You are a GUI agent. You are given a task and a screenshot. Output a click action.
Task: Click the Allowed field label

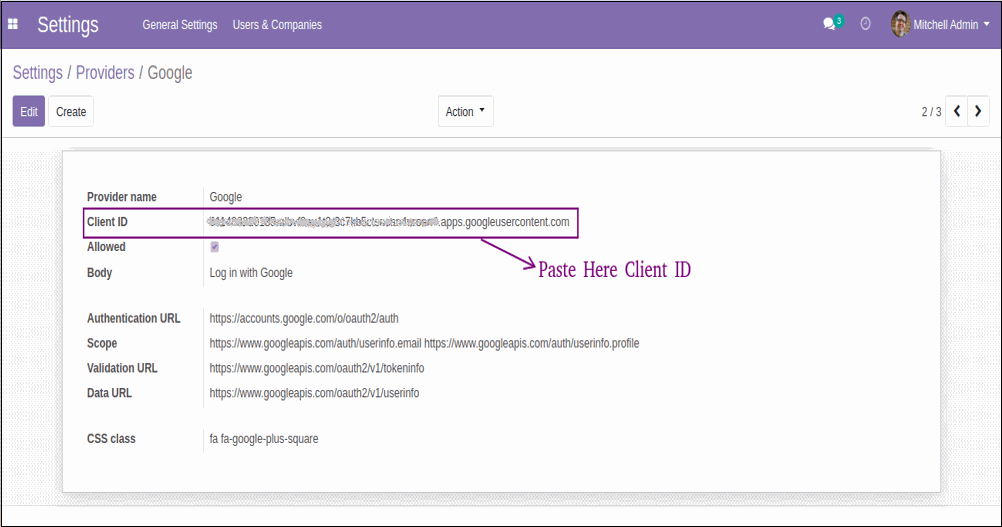[106, 247]
